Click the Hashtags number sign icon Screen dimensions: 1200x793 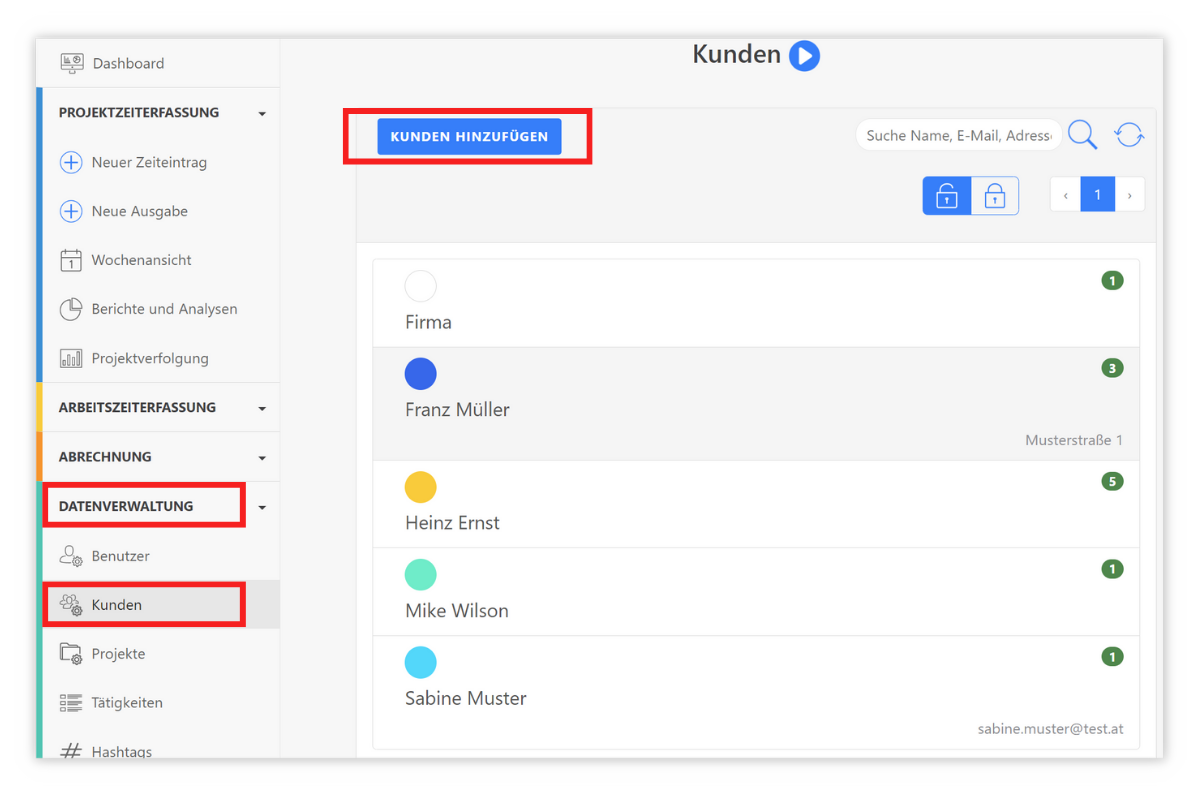[71, 748]
